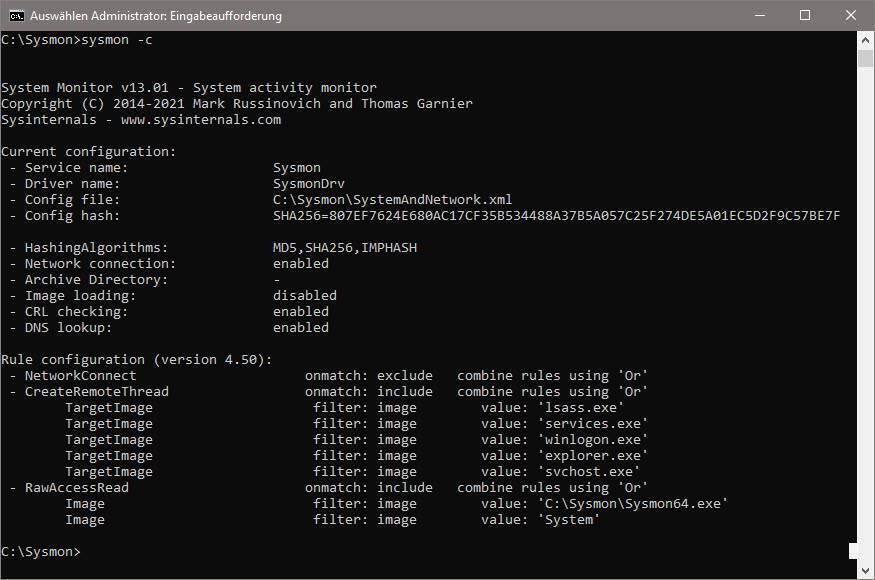Click the CreateRemoteThread rule name
This screenshot has width=875, height=580.
(x=96, y=392)
